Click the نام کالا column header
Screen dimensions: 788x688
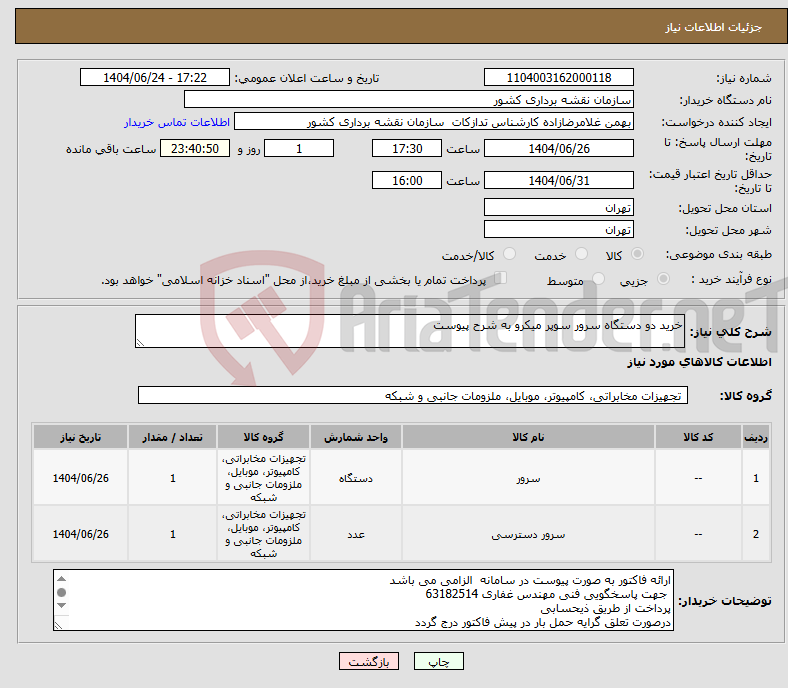[x=528, y=437]
